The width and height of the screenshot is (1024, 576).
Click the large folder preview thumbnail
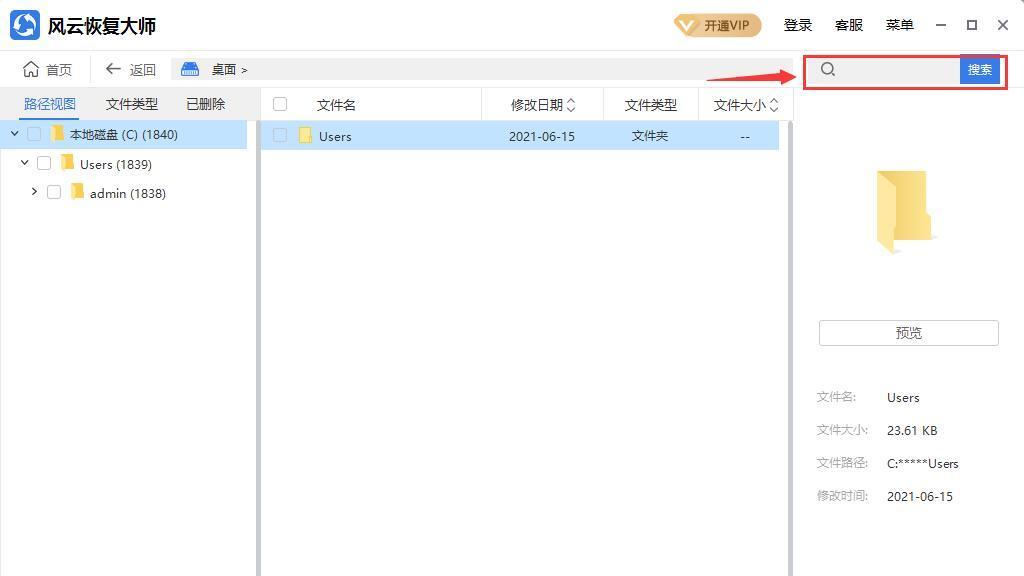tap(904, 211)
